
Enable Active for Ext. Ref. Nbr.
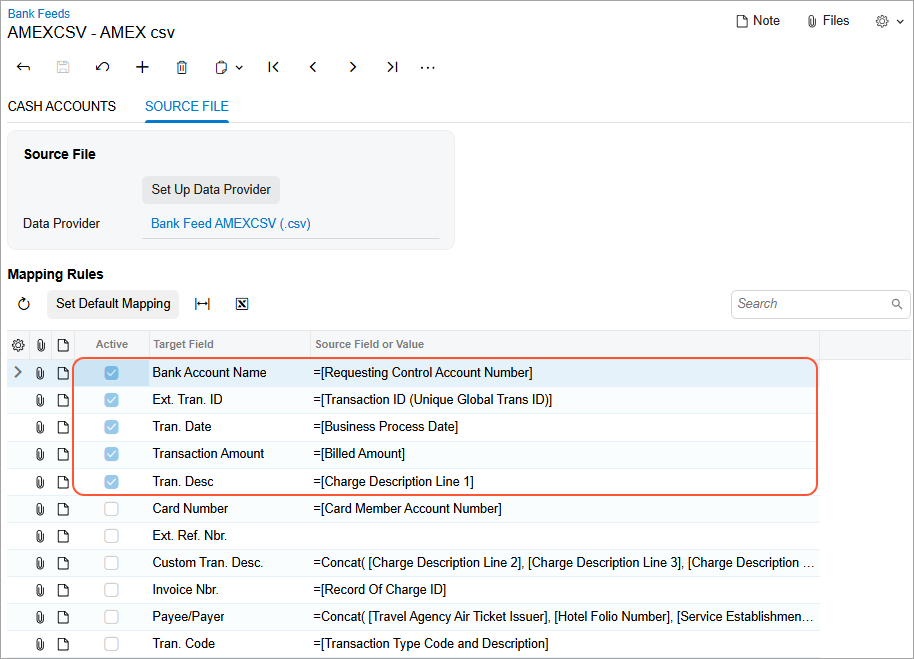(x=111, y=535)
